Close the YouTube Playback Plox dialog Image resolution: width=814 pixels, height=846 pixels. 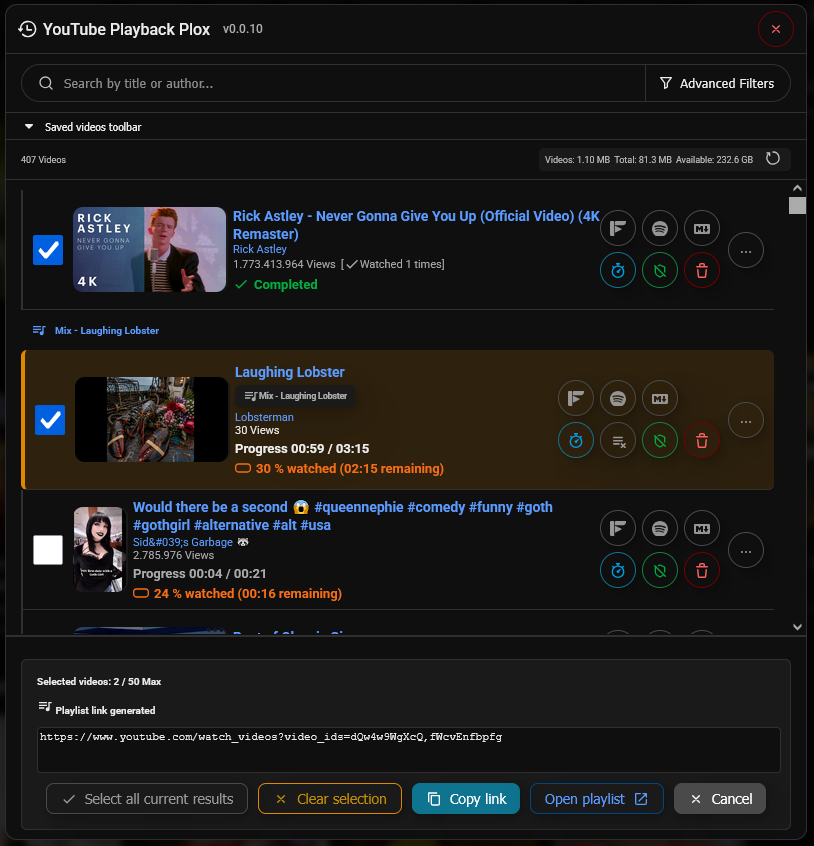[776, 29]
